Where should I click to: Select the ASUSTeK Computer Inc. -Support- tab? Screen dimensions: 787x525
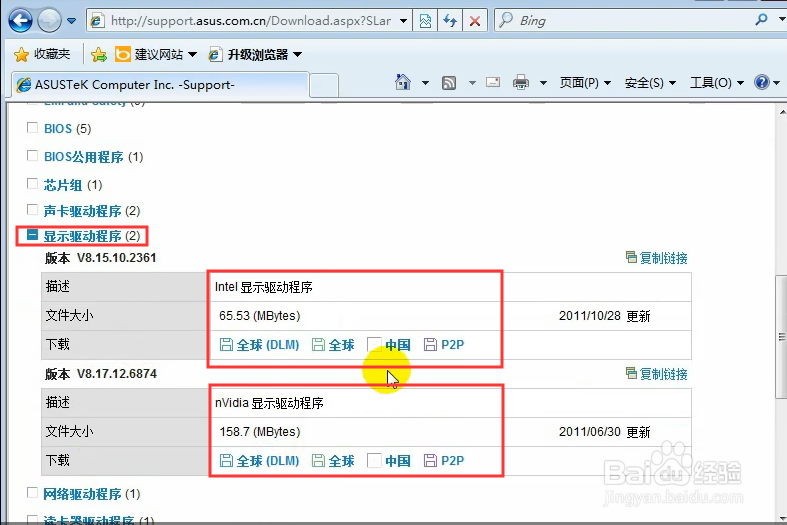[160, 85]
